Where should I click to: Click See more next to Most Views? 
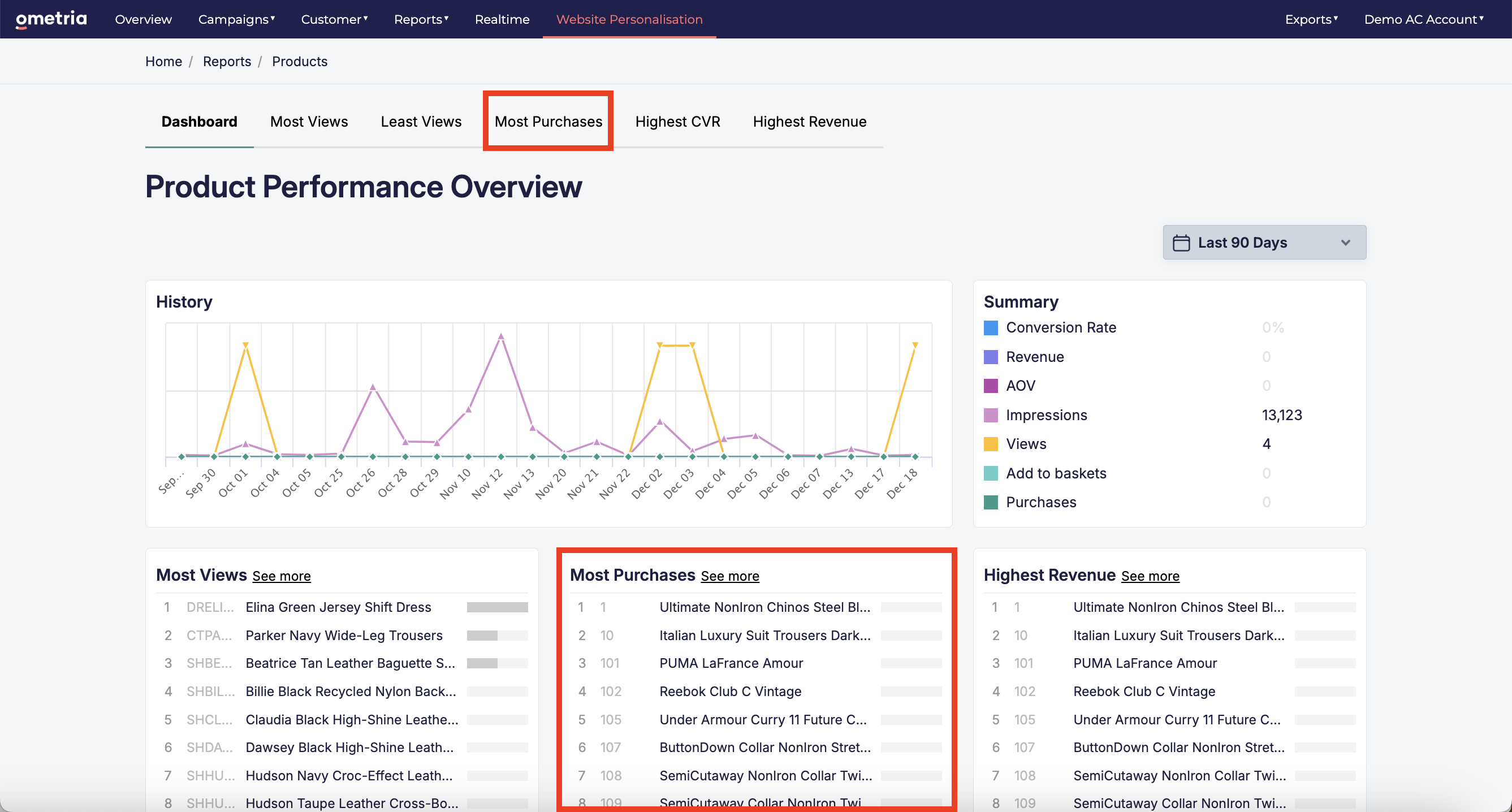282,576
